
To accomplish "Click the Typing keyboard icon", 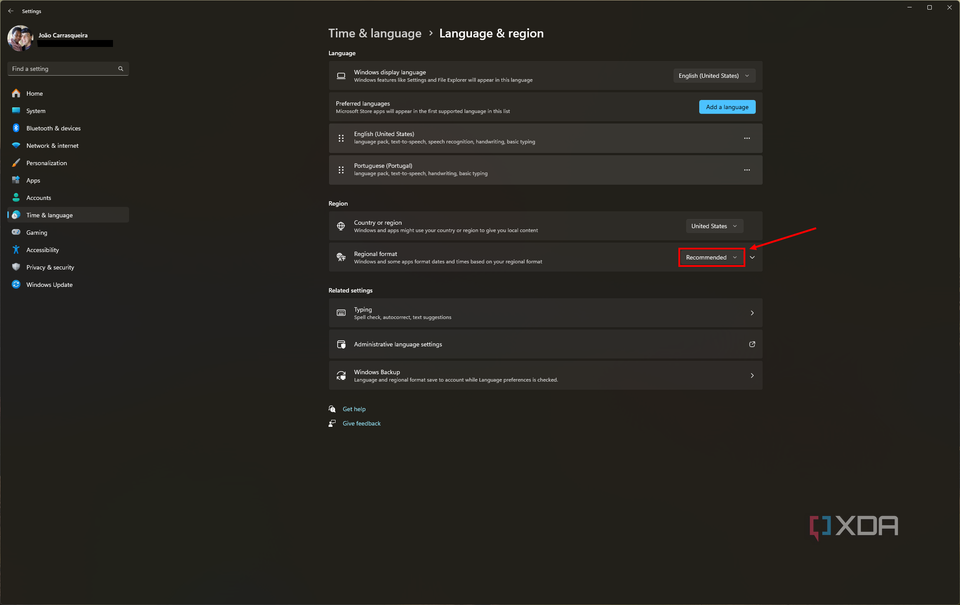I will 341,313.
